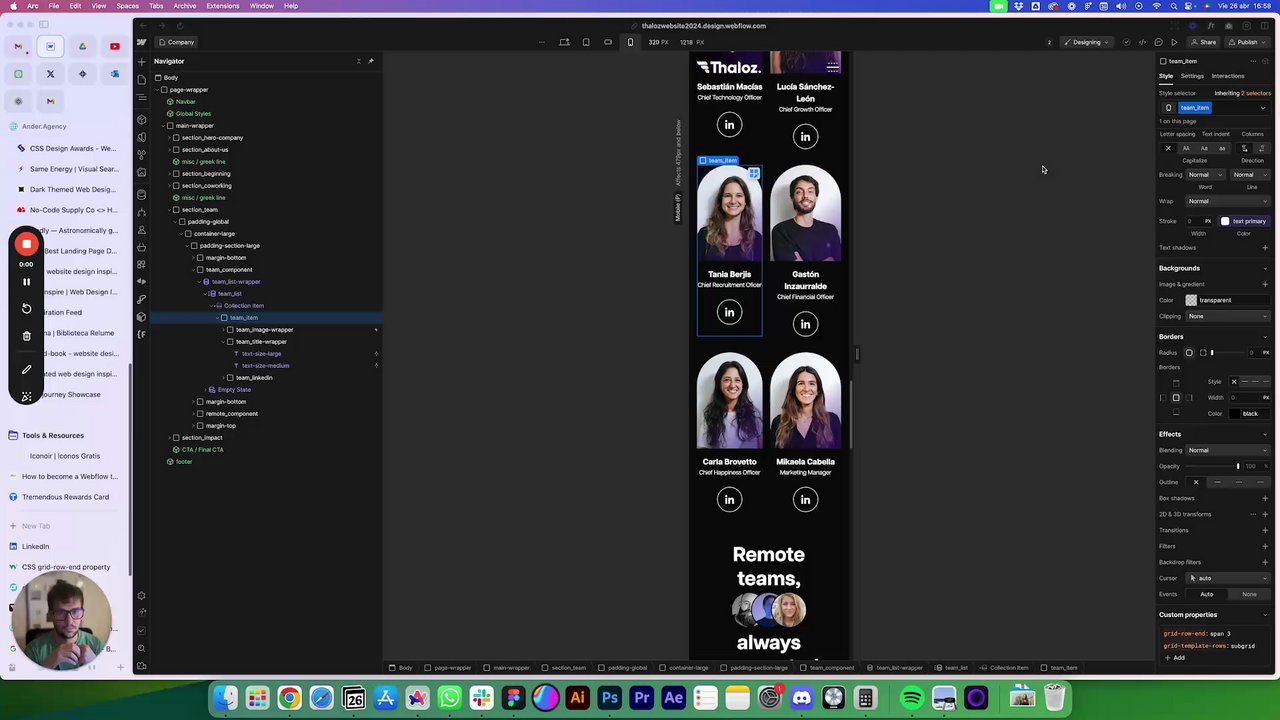Open the CMS database icon in sidebar
The height and width of the screenshot is (720, 1280).
click(x=141, y=194)
